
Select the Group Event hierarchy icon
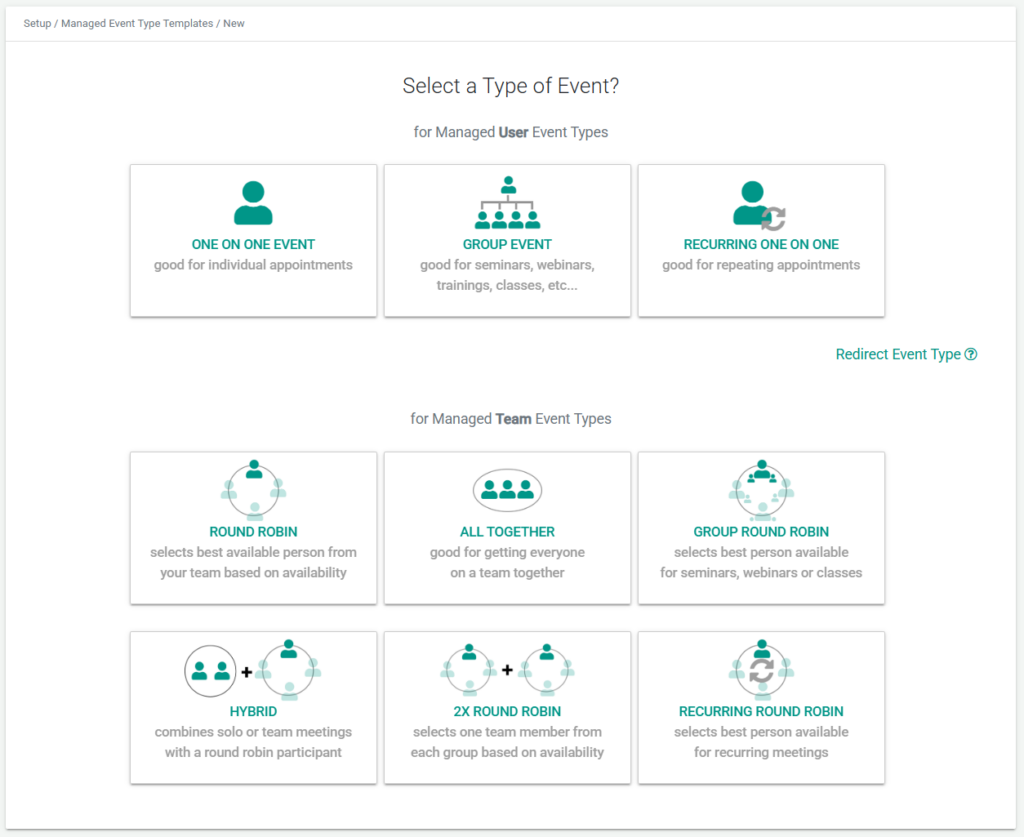coord(507,204)
